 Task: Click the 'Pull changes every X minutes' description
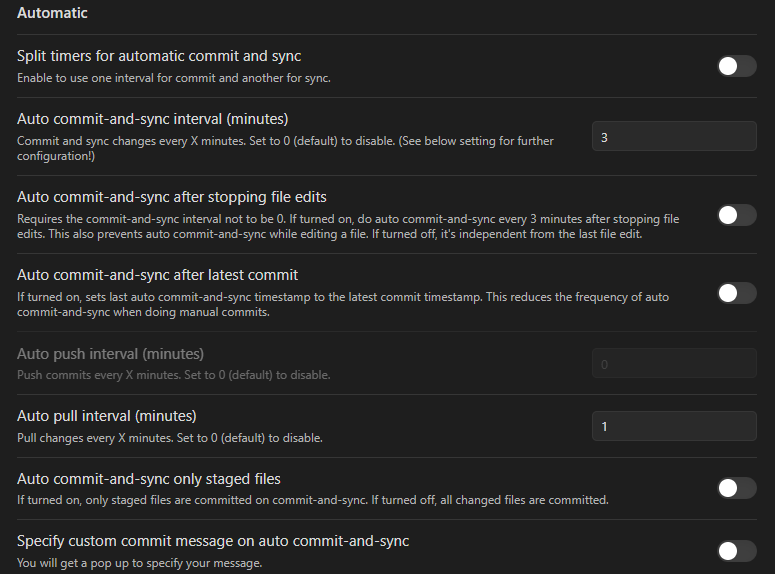pos(170,438)
